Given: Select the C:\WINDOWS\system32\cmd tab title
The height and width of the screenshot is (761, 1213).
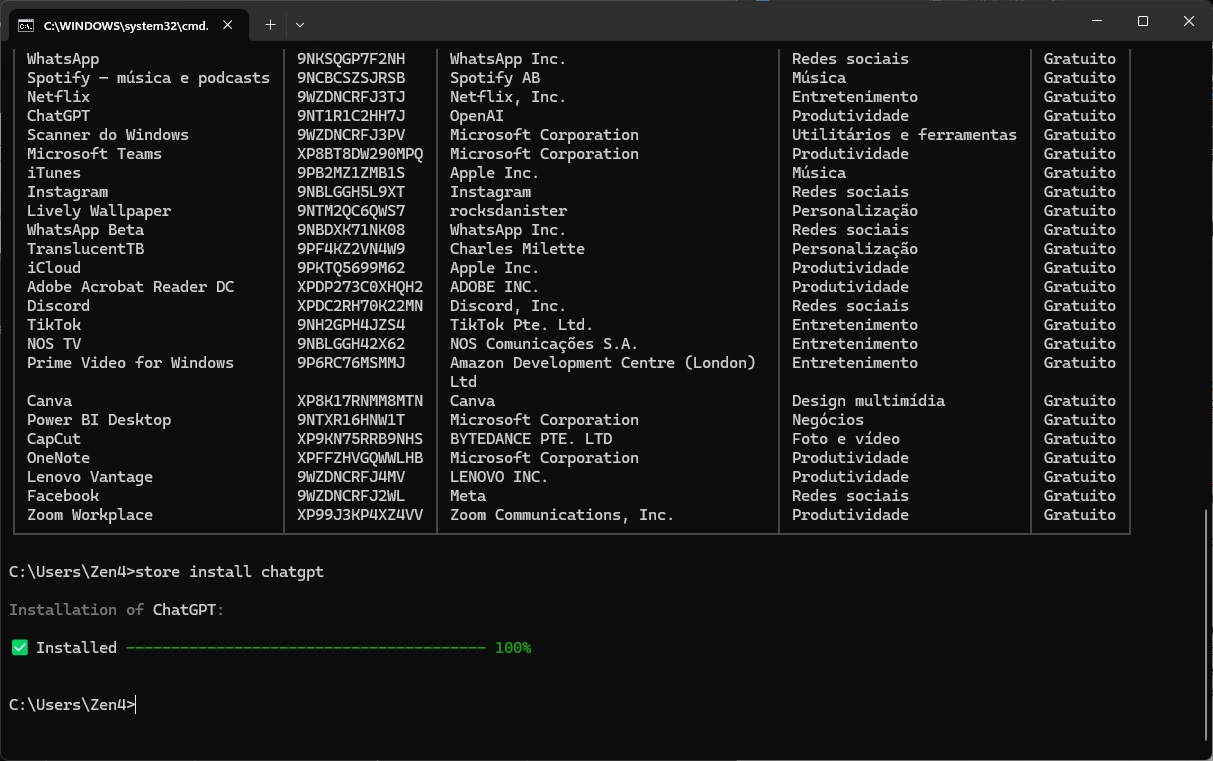Looking at the screenshot, I should pyautogui.click(x=125, y=25).
